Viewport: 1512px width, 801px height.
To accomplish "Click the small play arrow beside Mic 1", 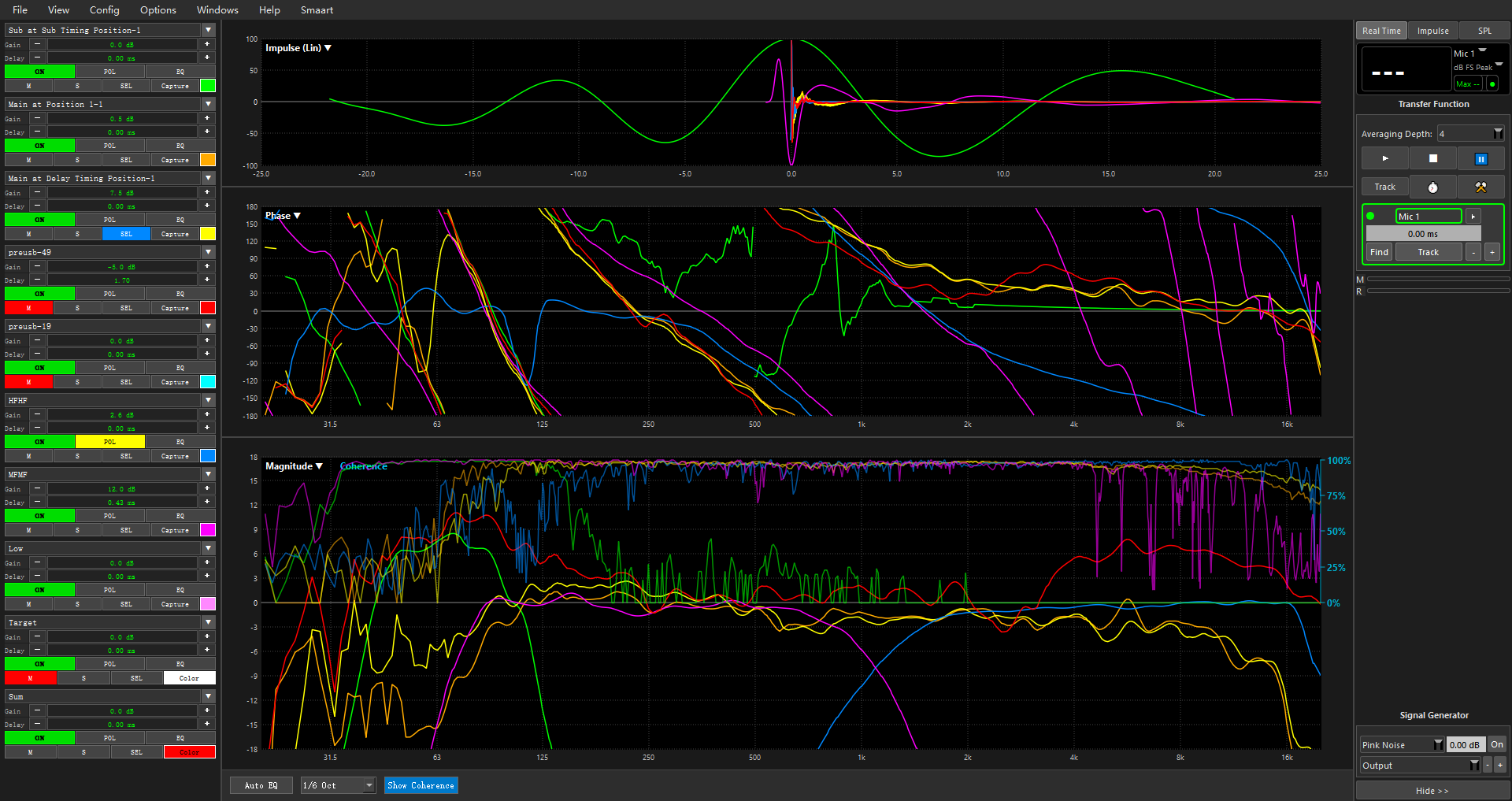I will click(x=1473, y=217).
